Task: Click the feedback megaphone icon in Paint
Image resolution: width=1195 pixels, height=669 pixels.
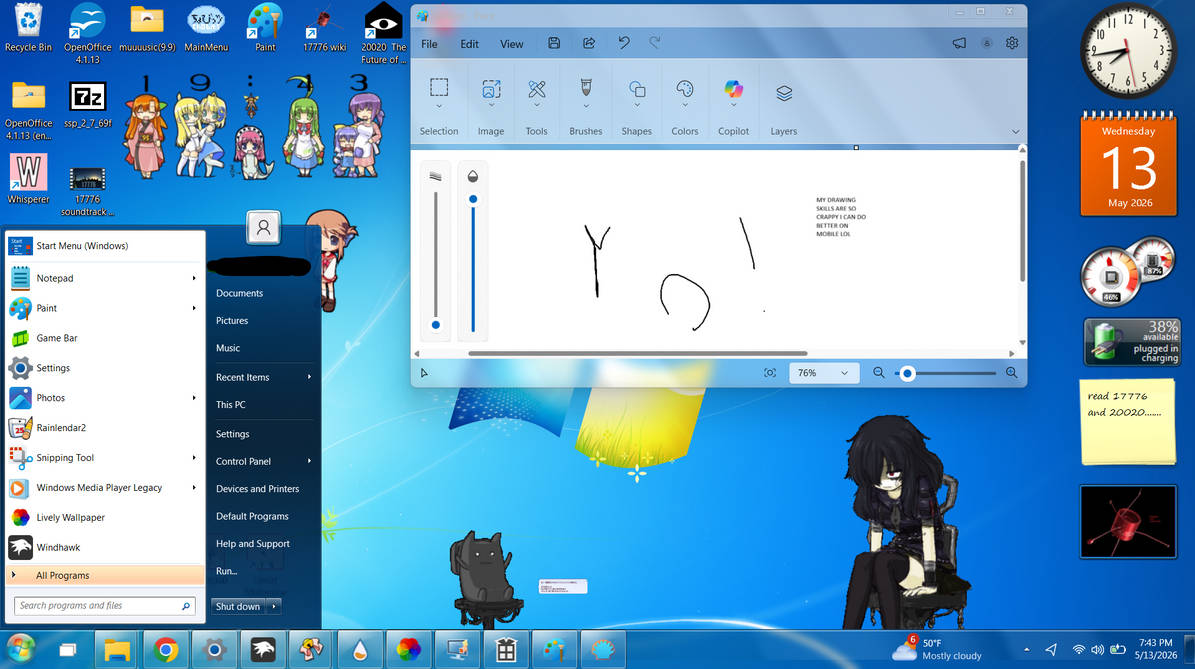Action: [x=959, y=43]
